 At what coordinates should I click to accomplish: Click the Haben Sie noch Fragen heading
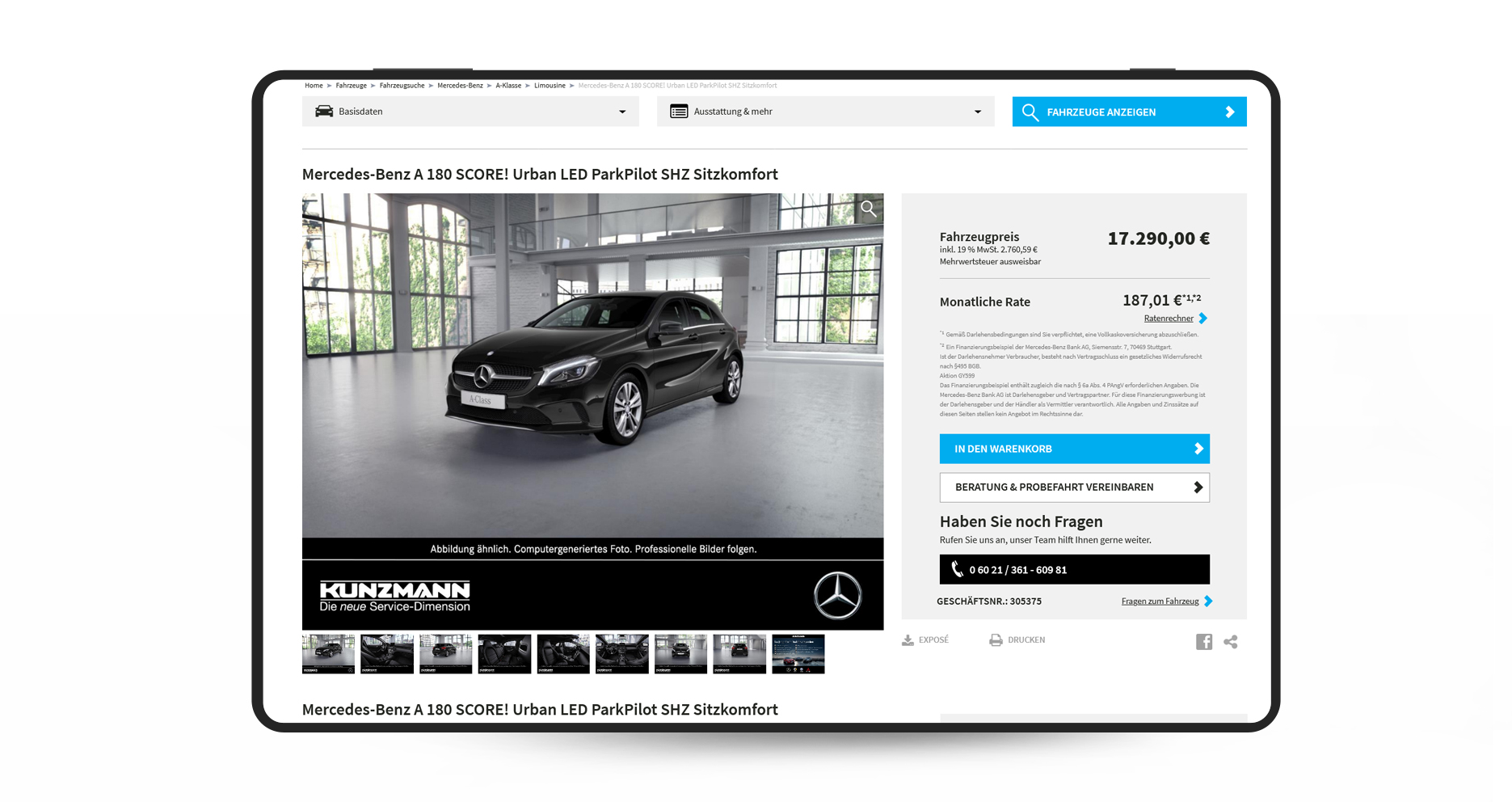click(1021, 521)
